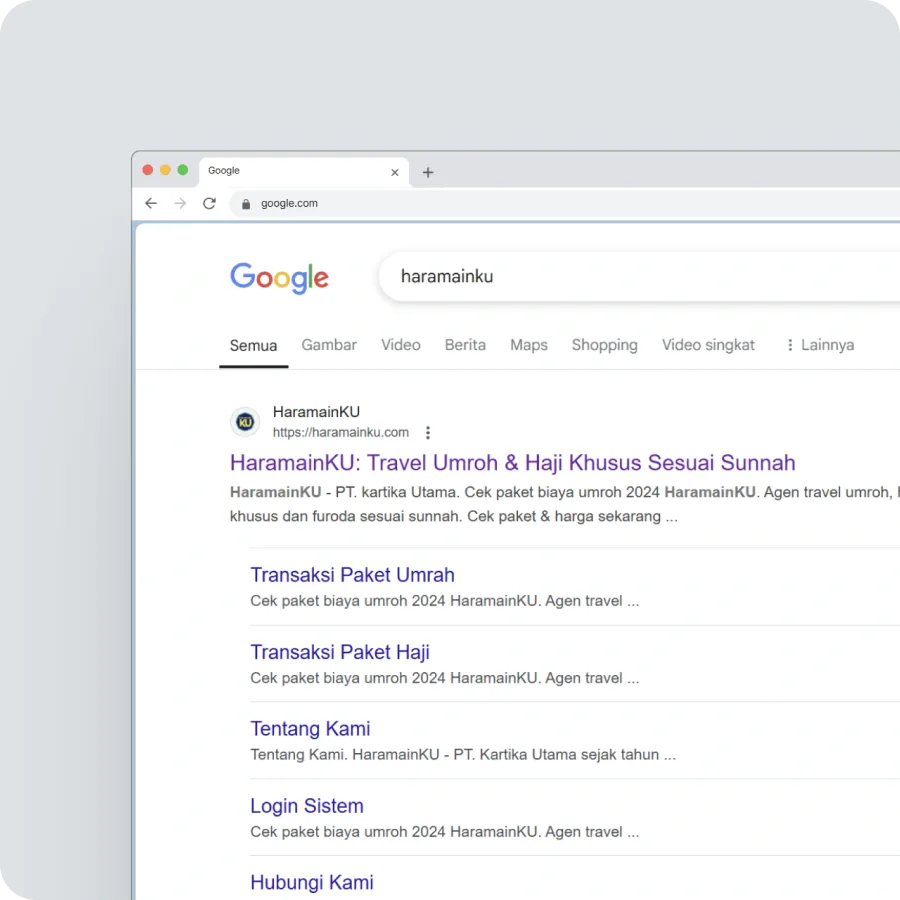This screenshot has height=900, width=900.
Task: Click the google.com address bar
Action: point(564,204)
